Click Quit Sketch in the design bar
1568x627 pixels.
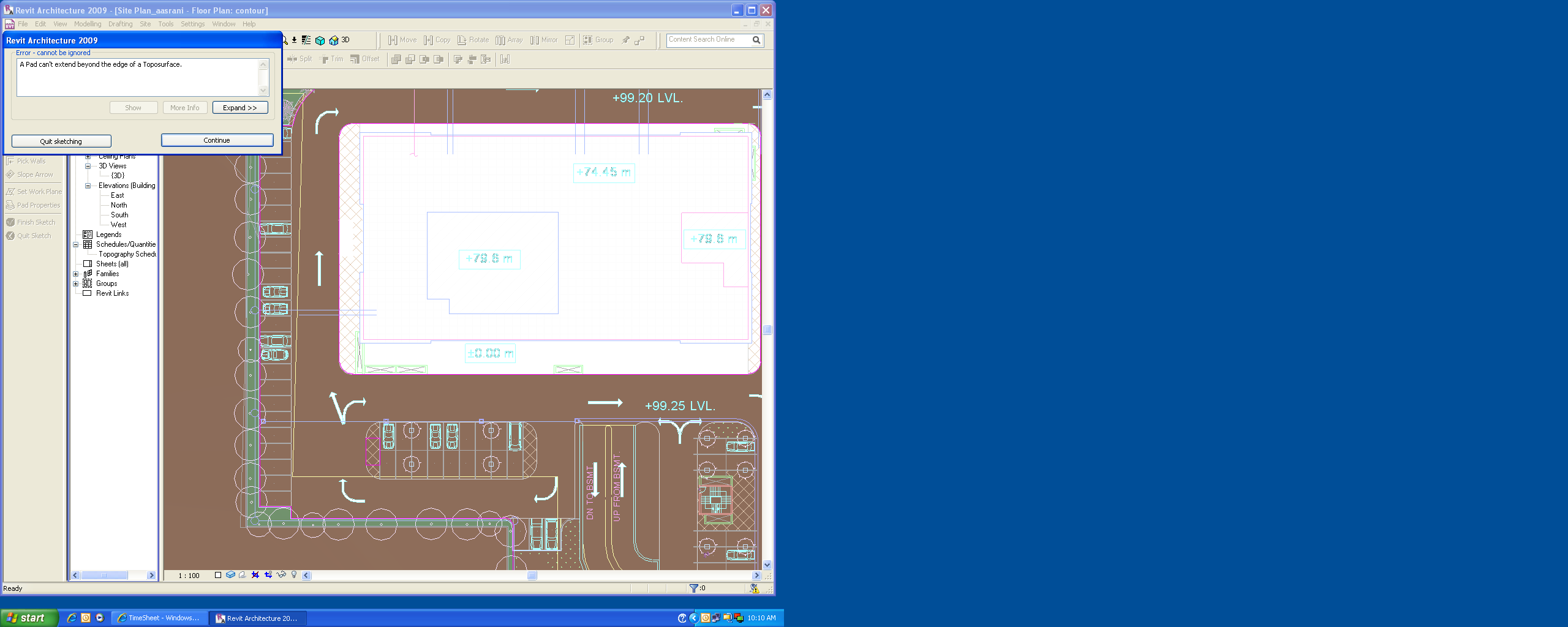click(29, 236)
